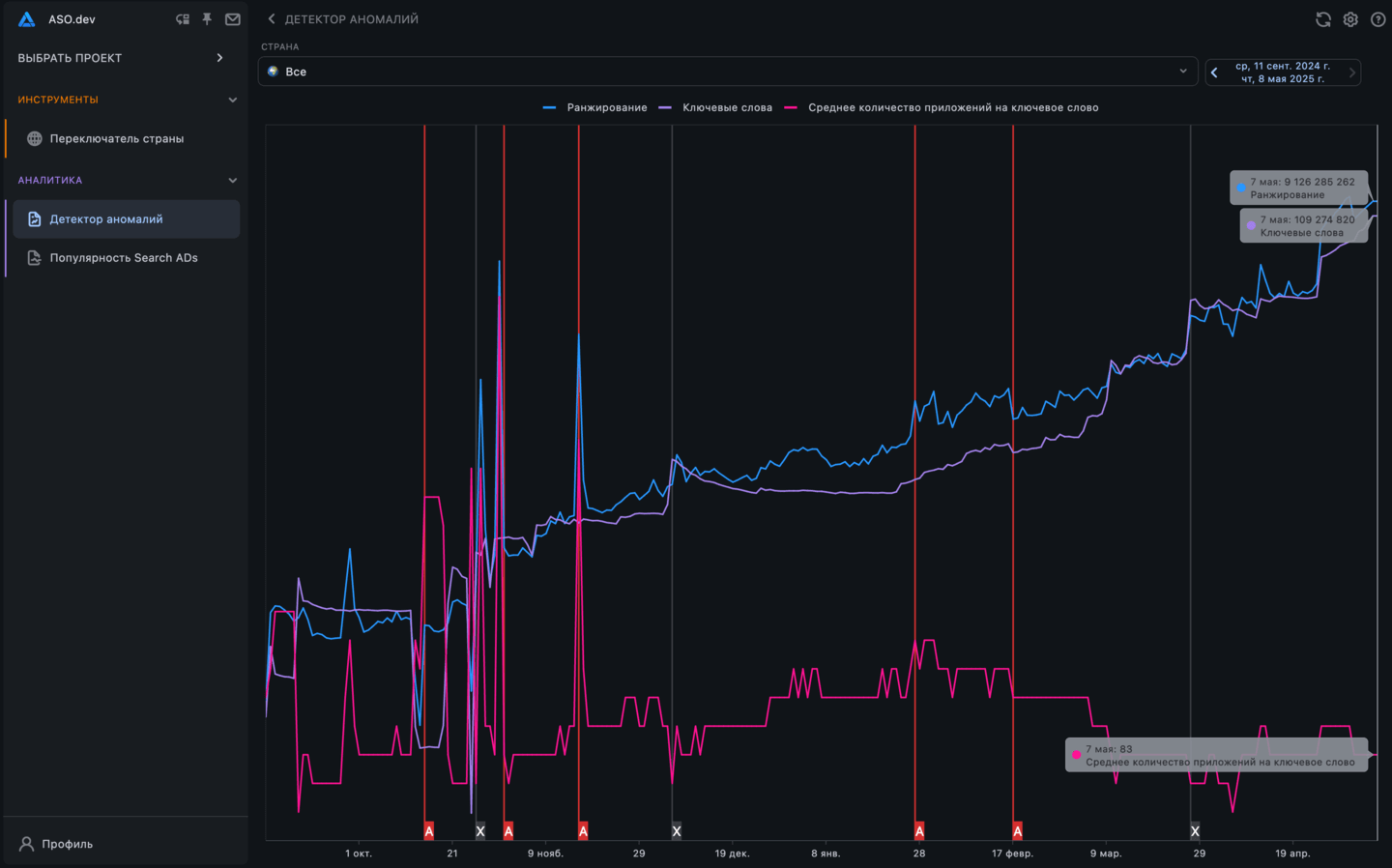Open chart settings via the gear icon

point(1350,18)
